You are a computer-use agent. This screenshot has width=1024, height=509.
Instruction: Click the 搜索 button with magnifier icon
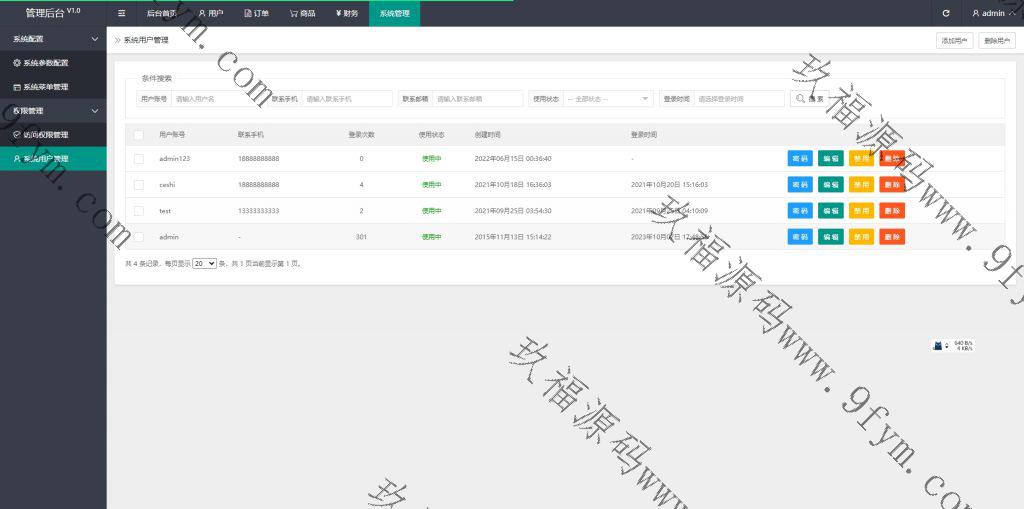(809, 99)
